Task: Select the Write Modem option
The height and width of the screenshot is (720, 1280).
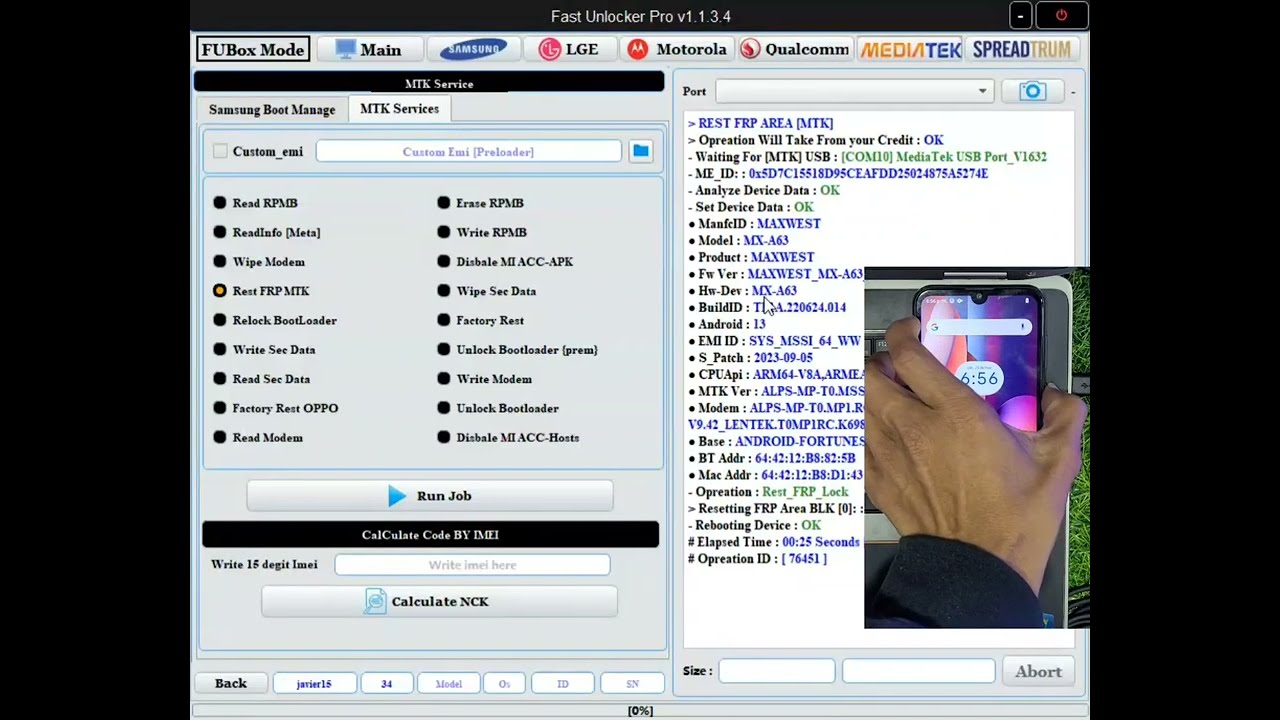Action: (484, 379)
